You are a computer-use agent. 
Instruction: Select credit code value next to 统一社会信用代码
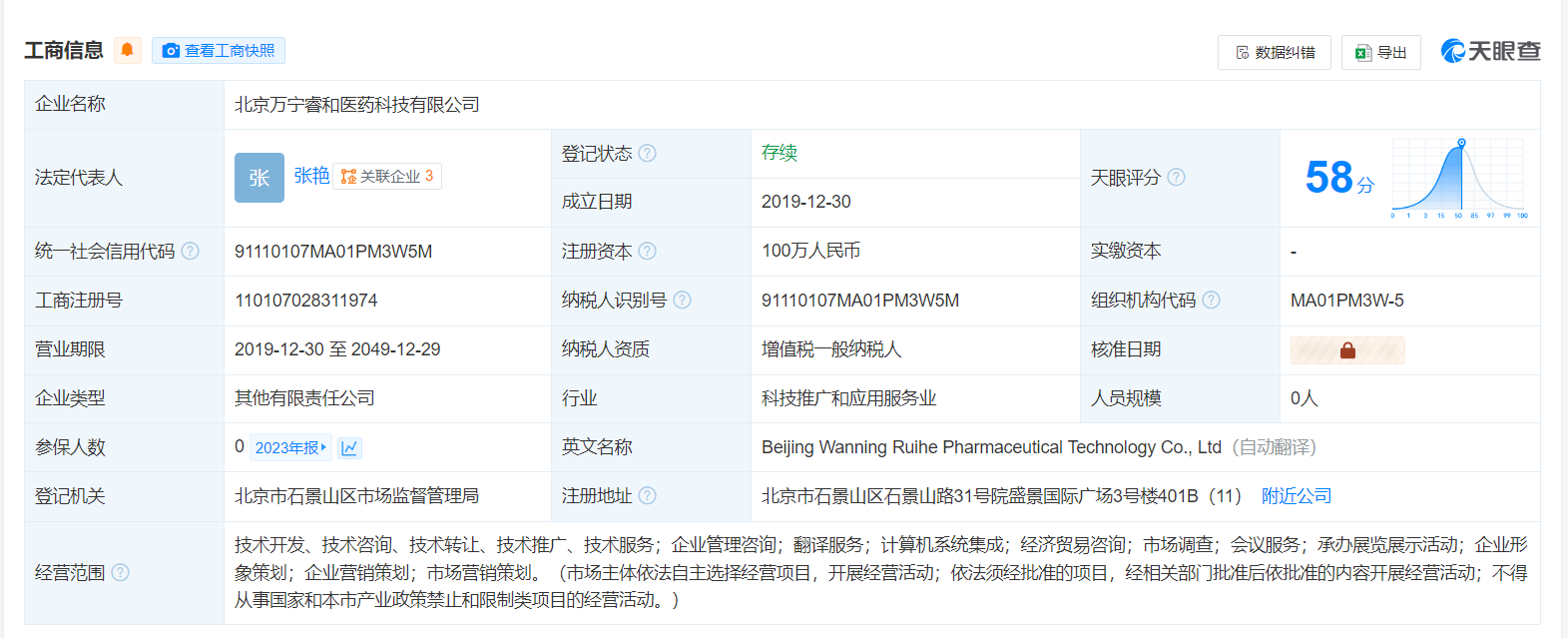click(333, 252)
